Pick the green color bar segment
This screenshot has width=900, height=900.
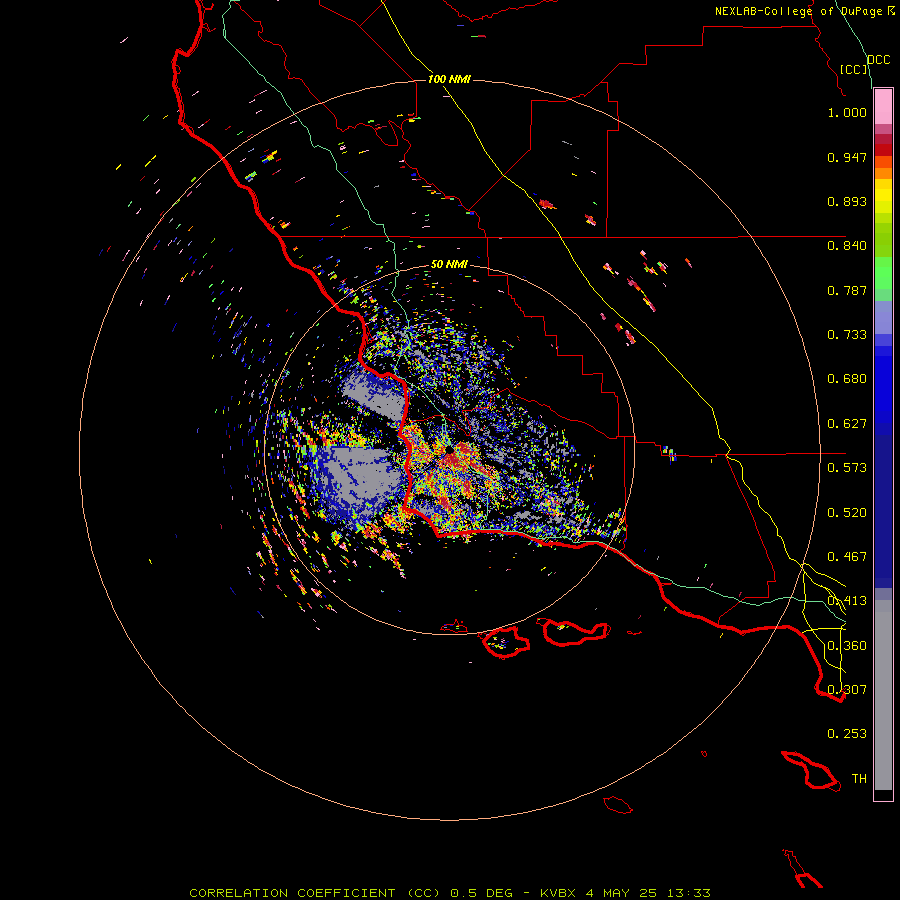click(x=883, y=273)
